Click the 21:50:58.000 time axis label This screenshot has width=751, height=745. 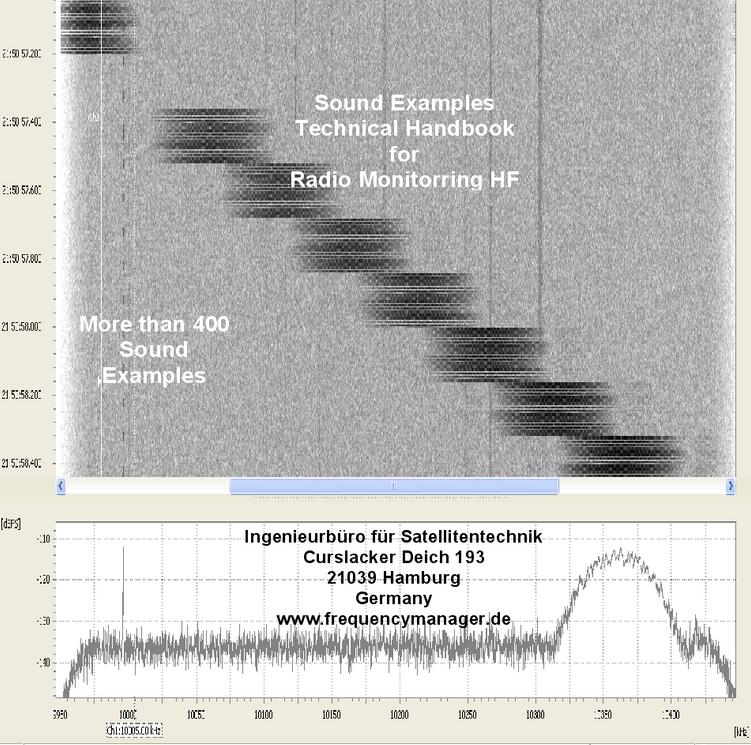coord(21,326)
